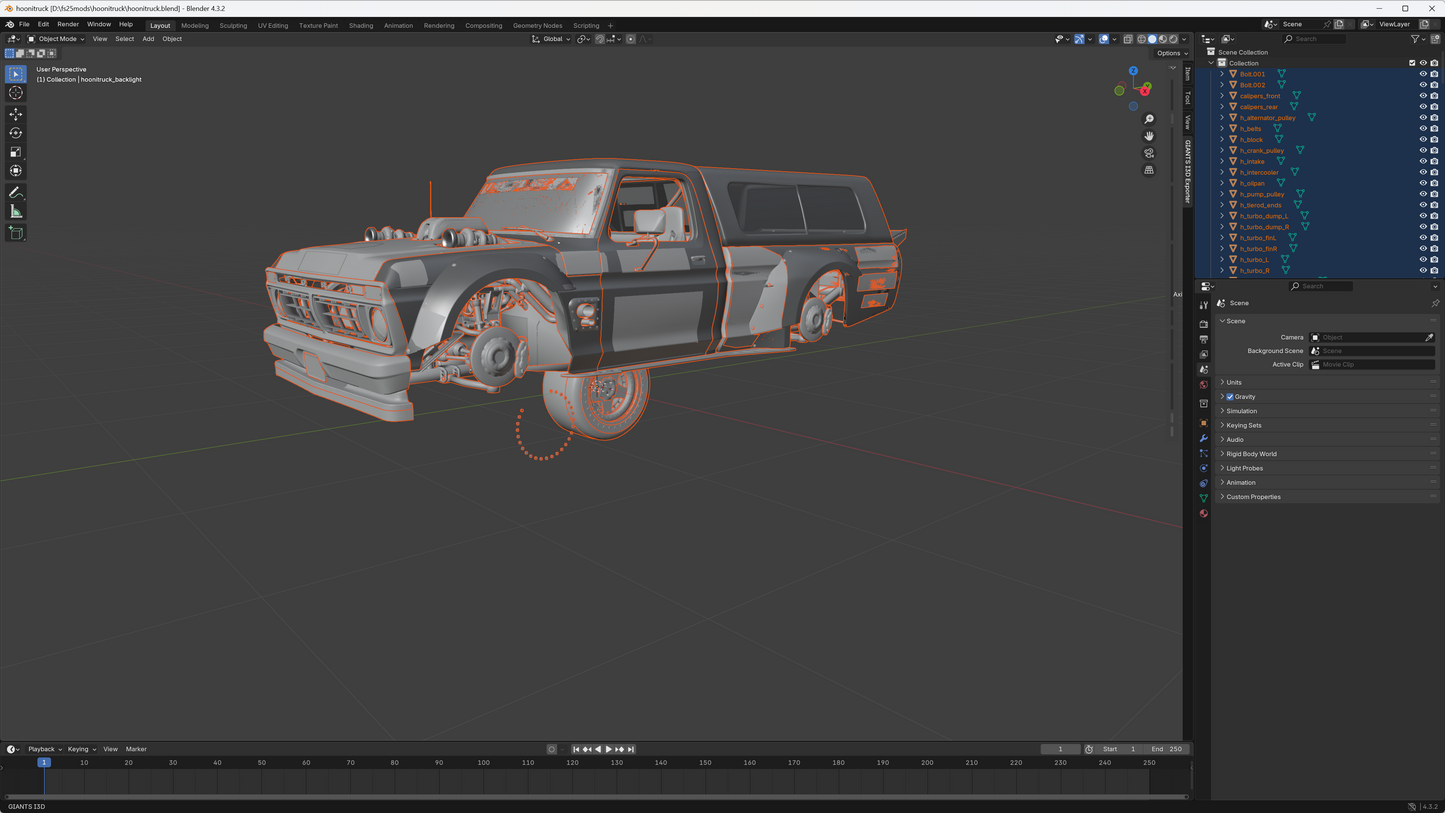This screenshot has height=813, width=1445.
Task: Select the Move tool in the toolbar
Action: (x=16, y=114)
